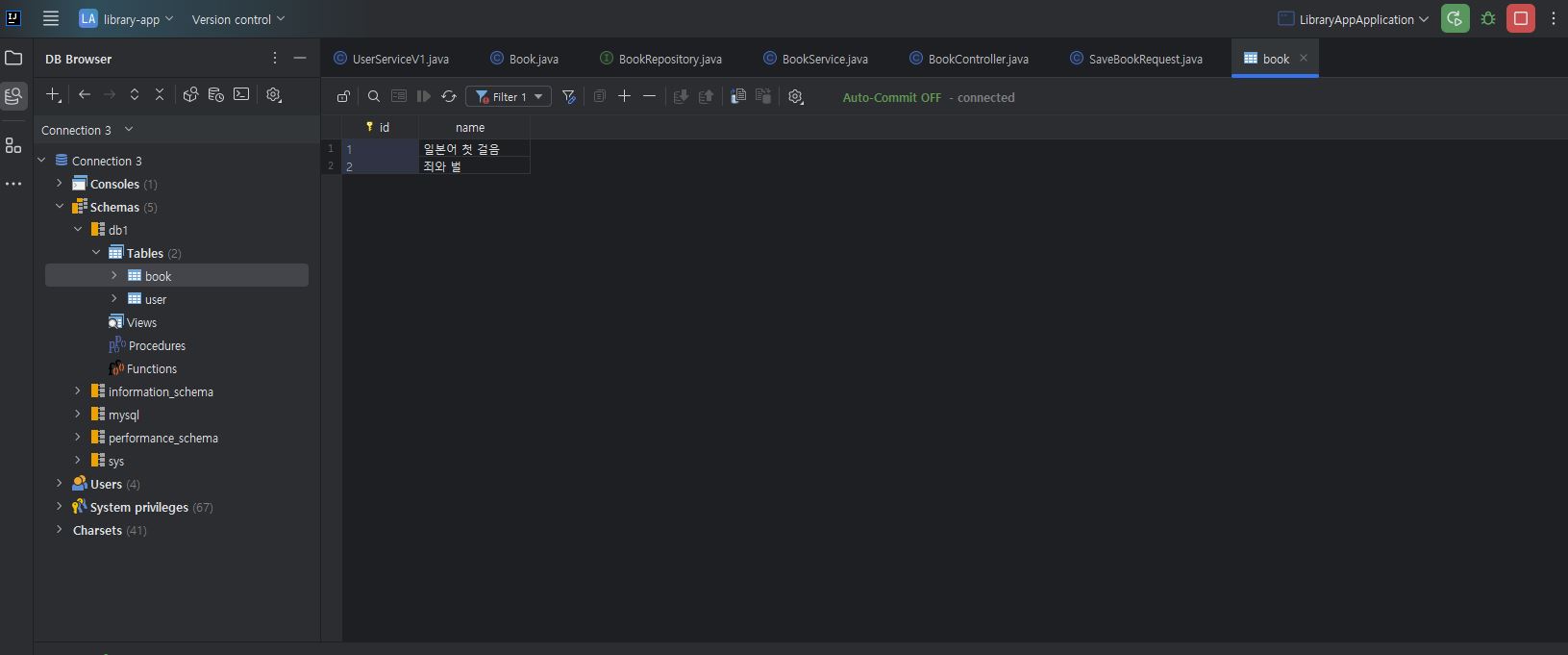
Task: Expand the information_schema node
Action: coord(78,391)
